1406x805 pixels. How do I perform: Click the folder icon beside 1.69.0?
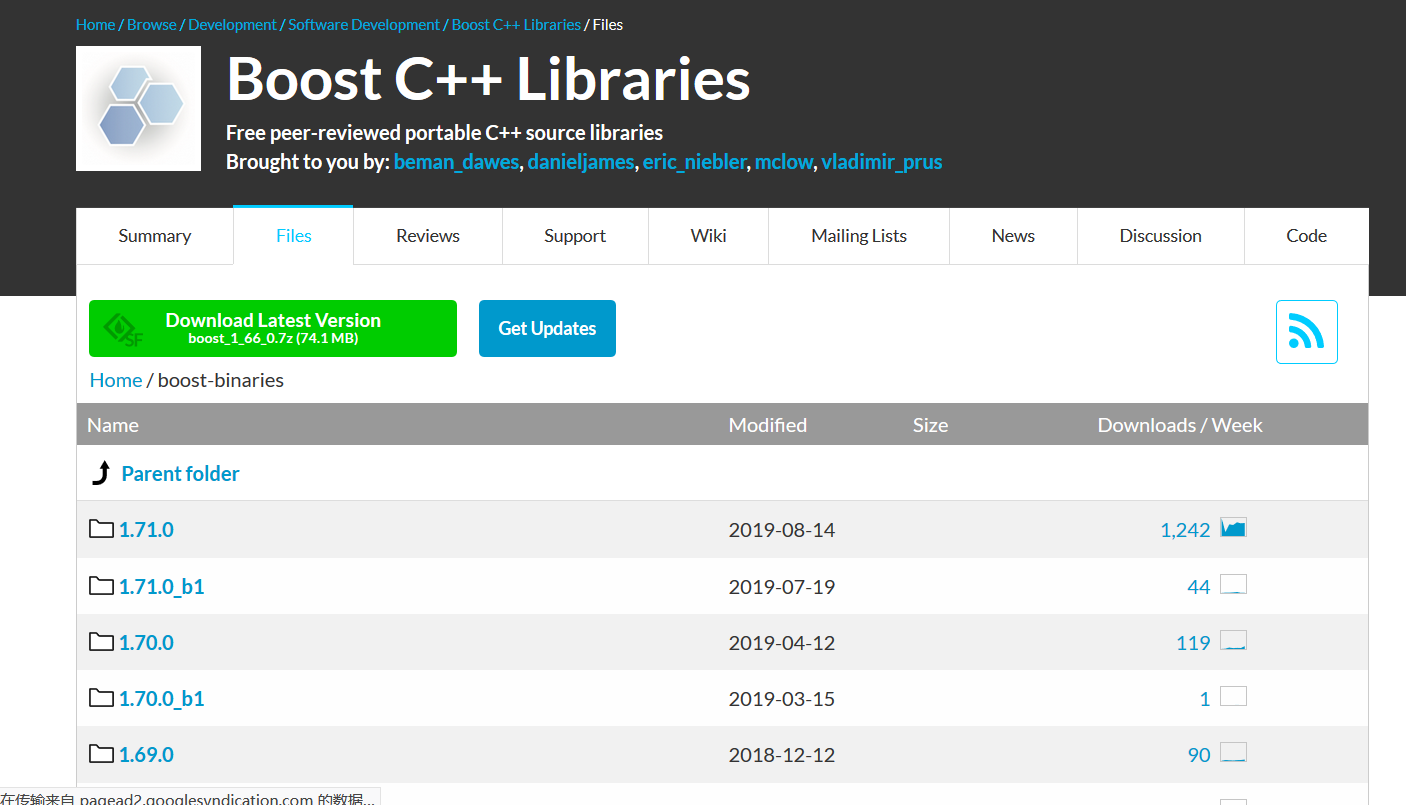point(101,754)
